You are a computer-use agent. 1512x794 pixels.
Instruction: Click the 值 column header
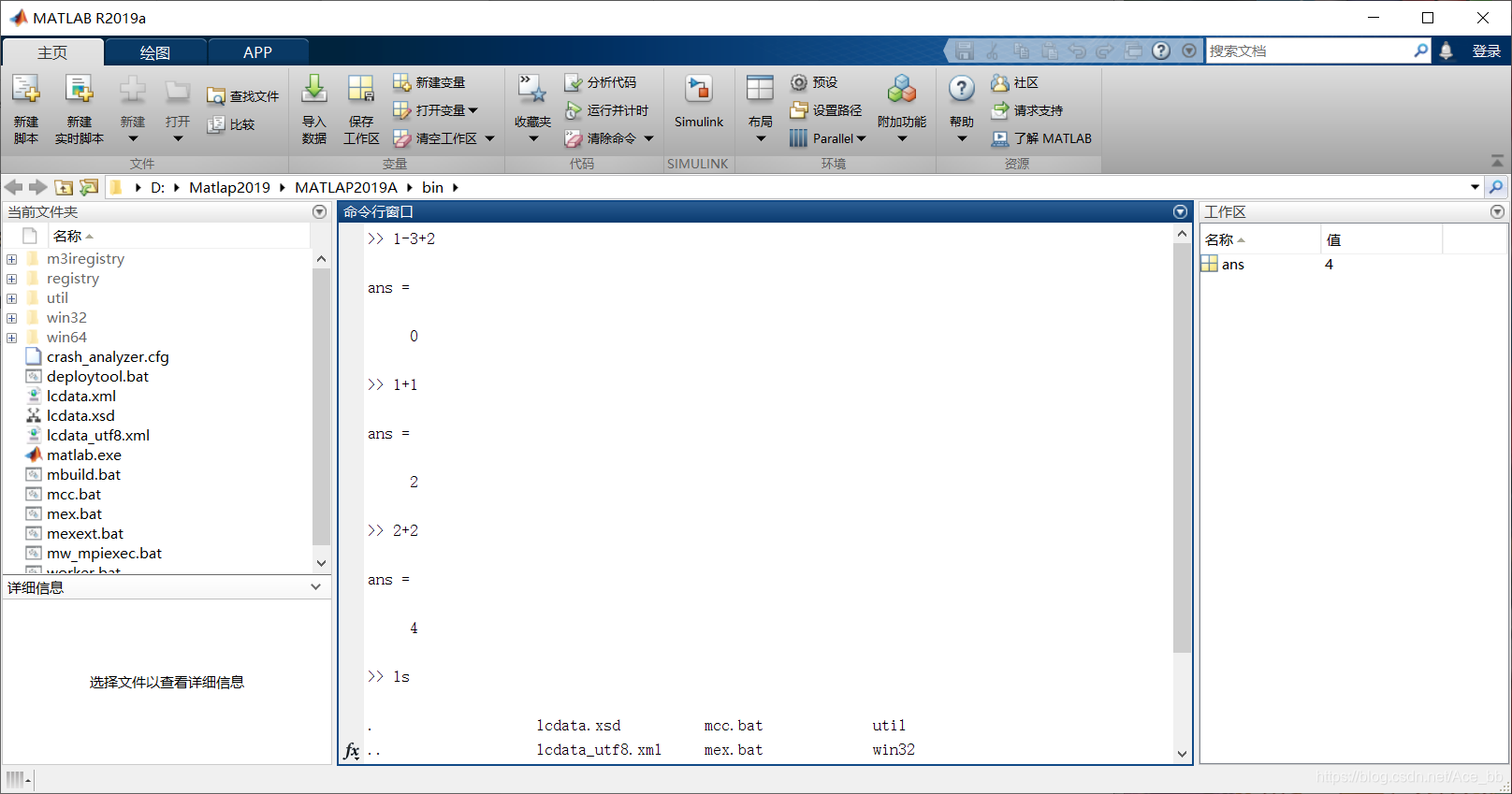point(1381,240)
